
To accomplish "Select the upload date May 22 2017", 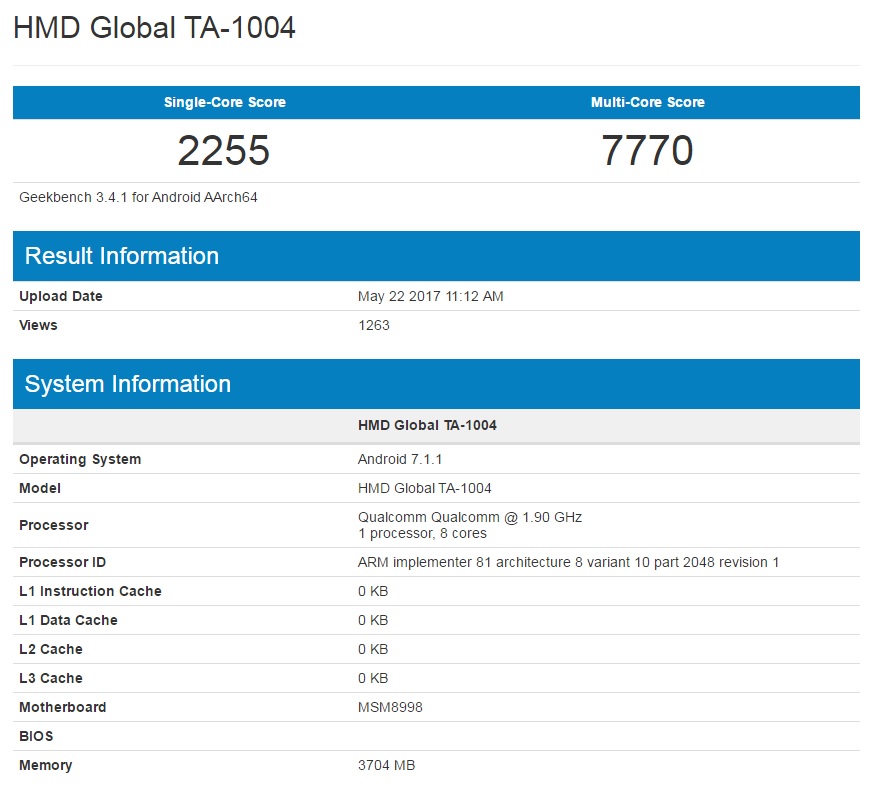I will pos(430,297).
